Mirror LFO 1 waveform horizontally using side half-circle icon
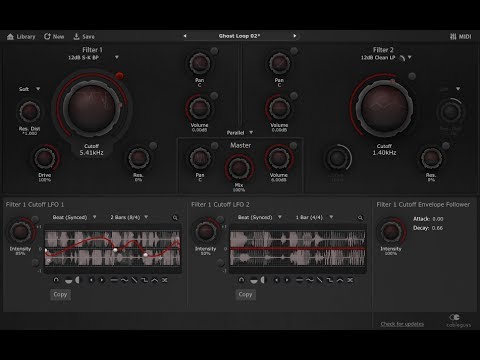Screen dimensions: 480x360 tap(78, 280)
